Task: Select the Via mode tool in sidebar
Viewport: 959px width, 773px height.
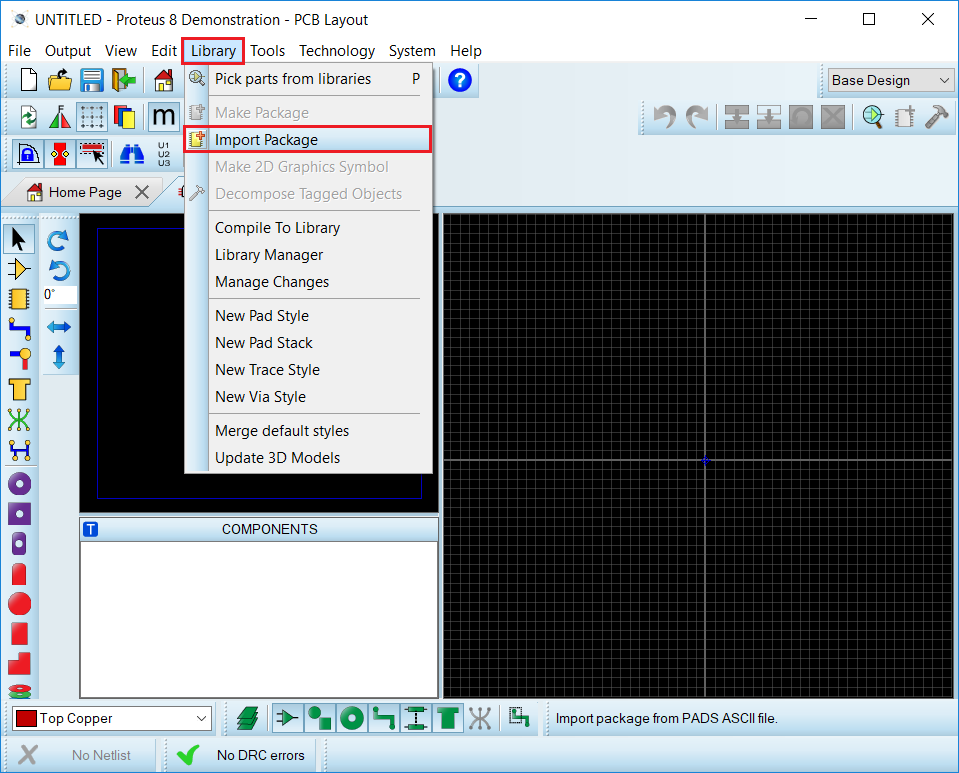Action: (x=19, y=357)
